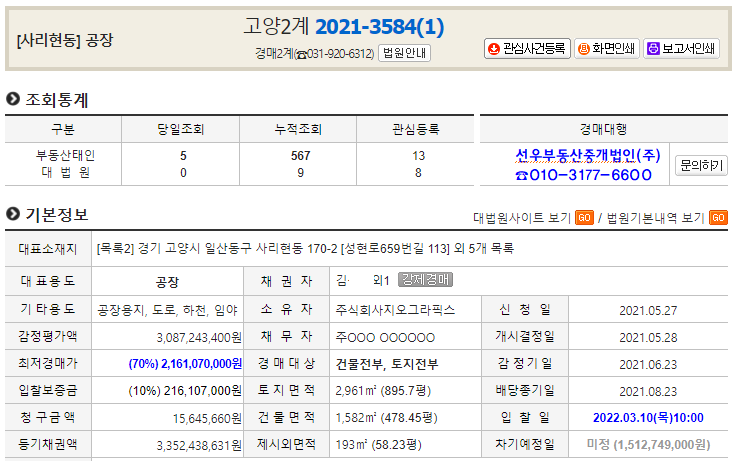This screenshot has width=737, height=461.
Task: Open the 선우부동산중개법인(주) link
Action: click(588, 155)
